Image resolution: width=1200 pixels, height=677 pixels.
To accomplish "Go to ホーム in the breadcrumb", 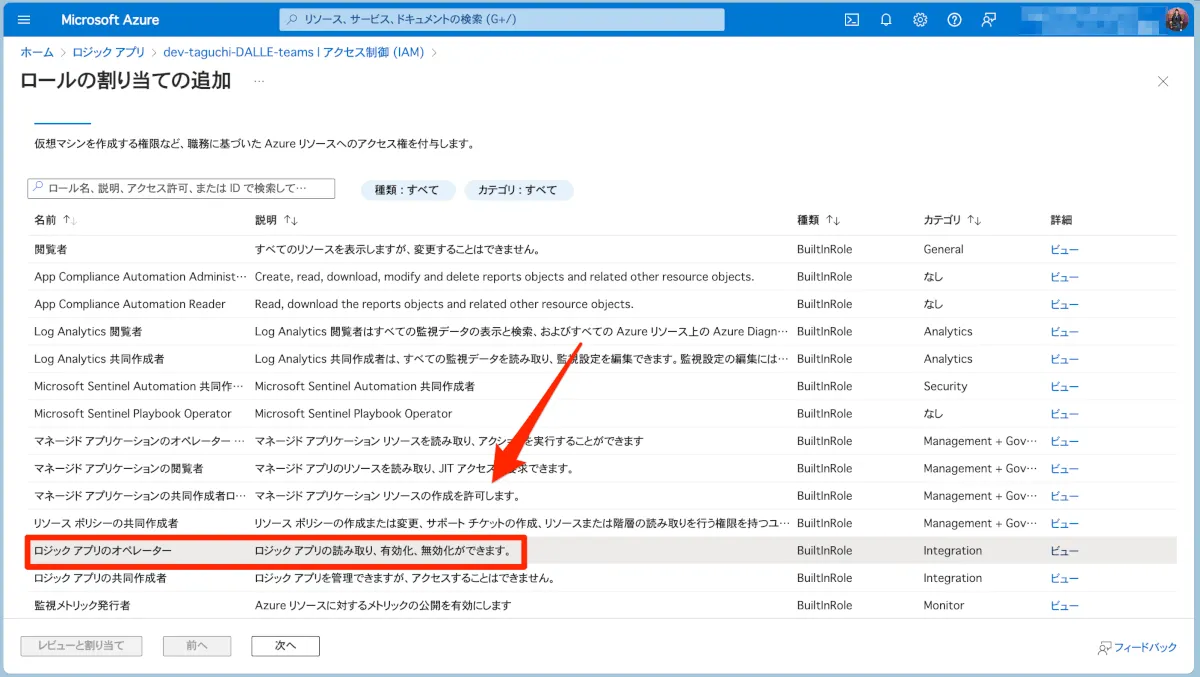I will 37,52.
